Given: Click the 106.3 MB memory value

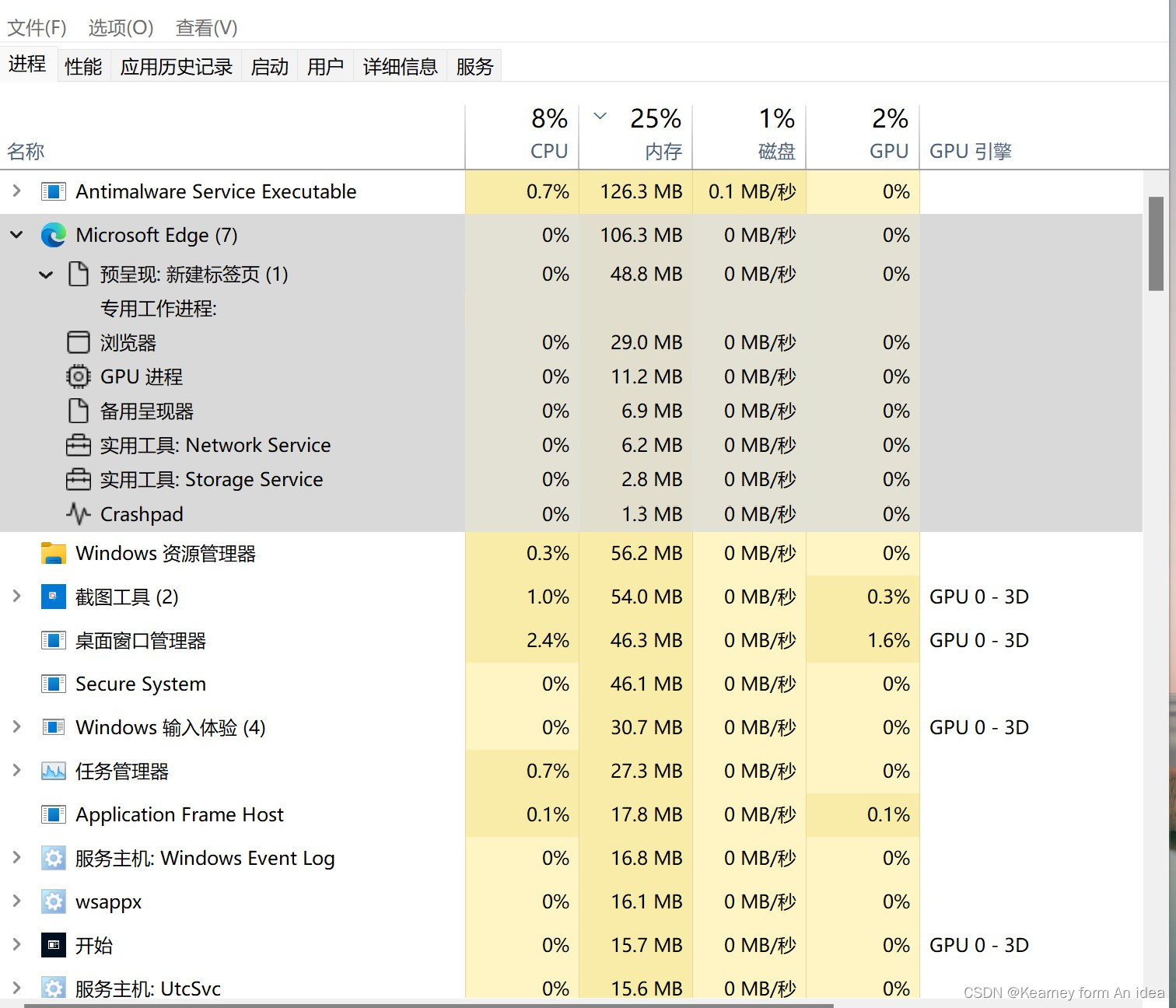Looking at the screenshot, I should click(641, 235).
